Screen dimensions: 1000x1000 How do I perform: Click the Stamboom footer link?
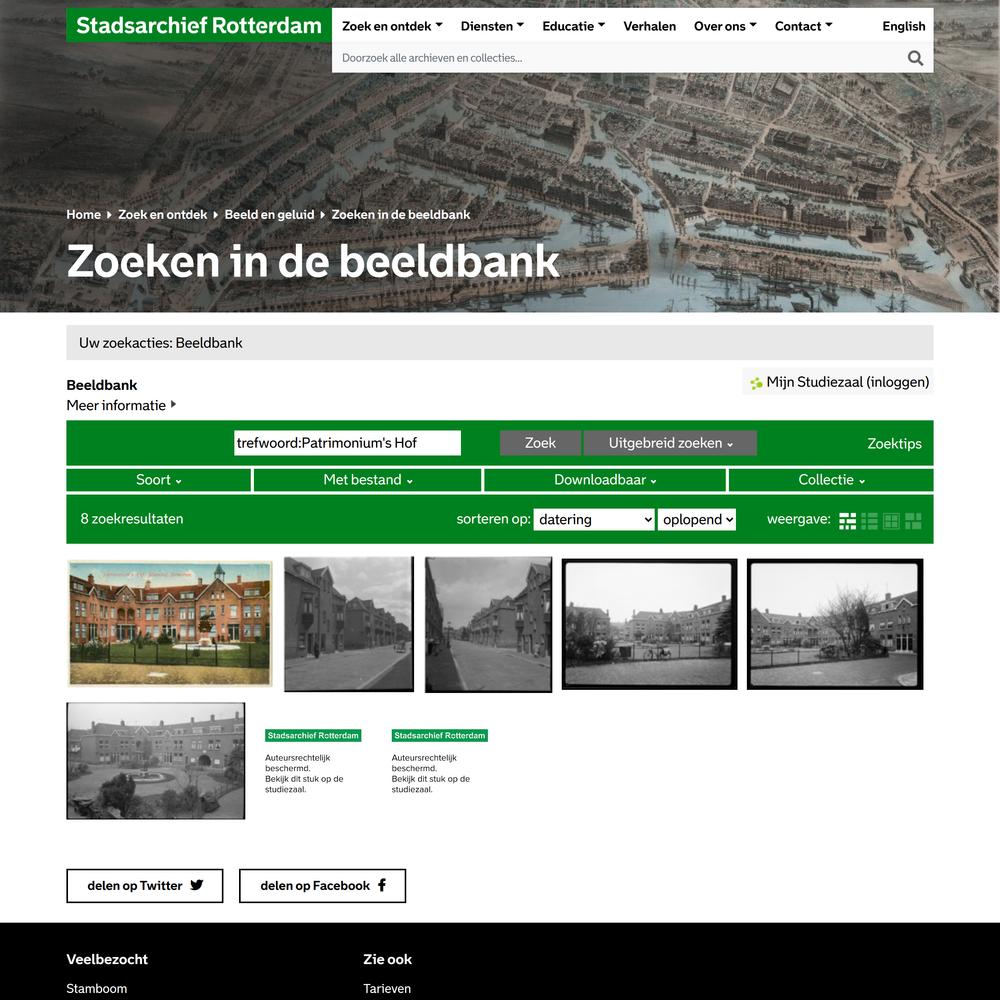(x=97, y=989)
